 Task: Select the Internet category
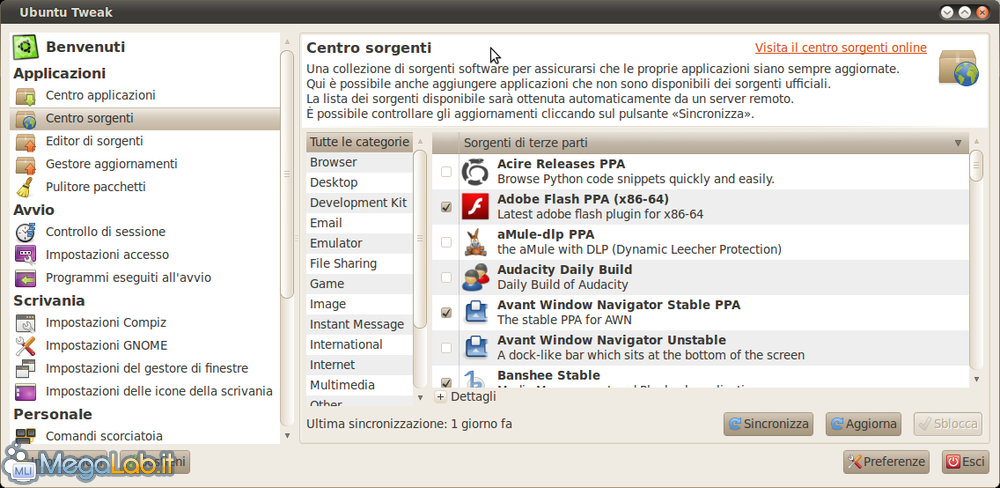coord(359,365)
